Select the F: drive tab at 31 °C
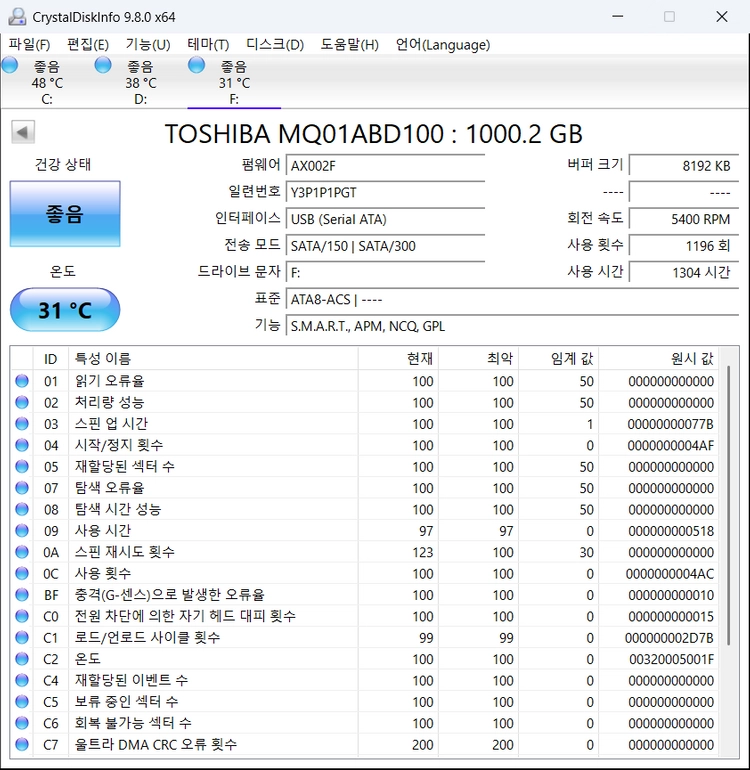 point(234,82)
